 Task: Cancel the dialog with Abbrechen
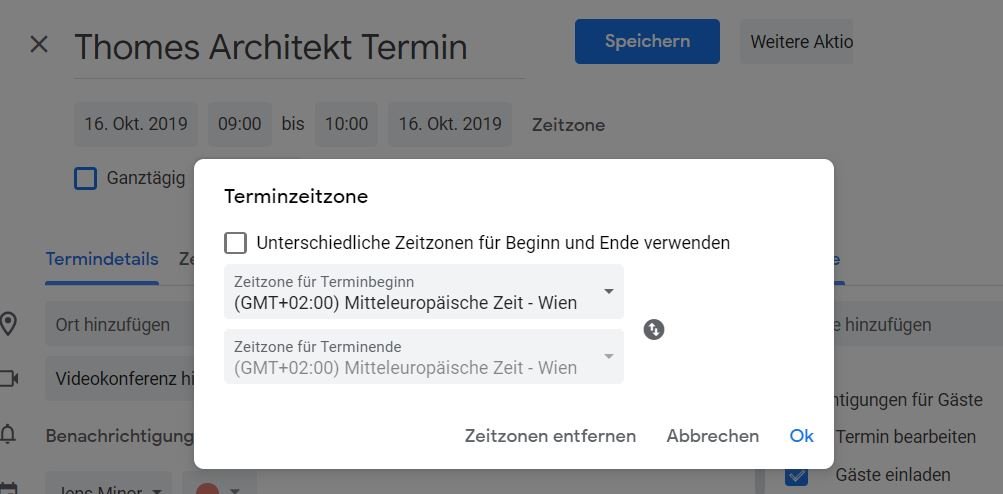(x=712, y=436)
